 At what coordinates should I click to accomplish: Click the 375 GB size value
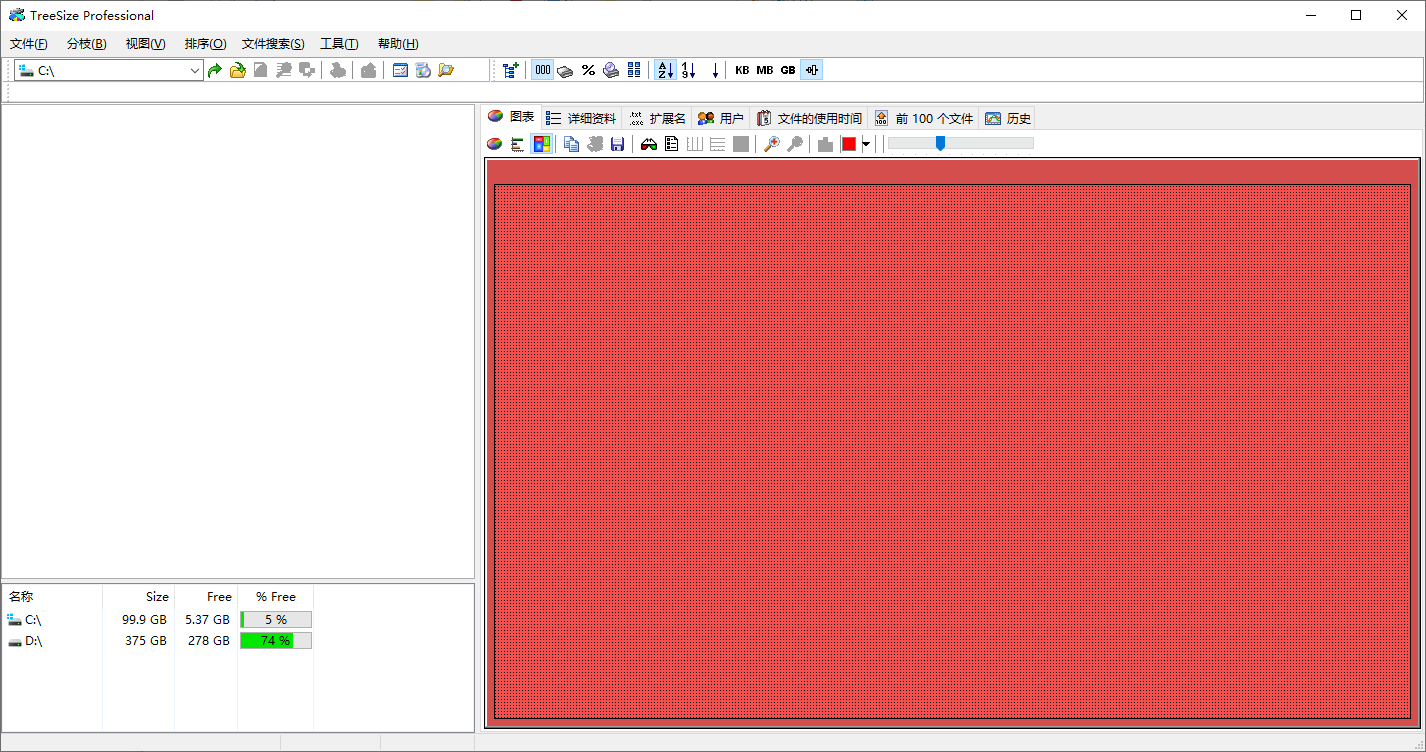[146, 641]
